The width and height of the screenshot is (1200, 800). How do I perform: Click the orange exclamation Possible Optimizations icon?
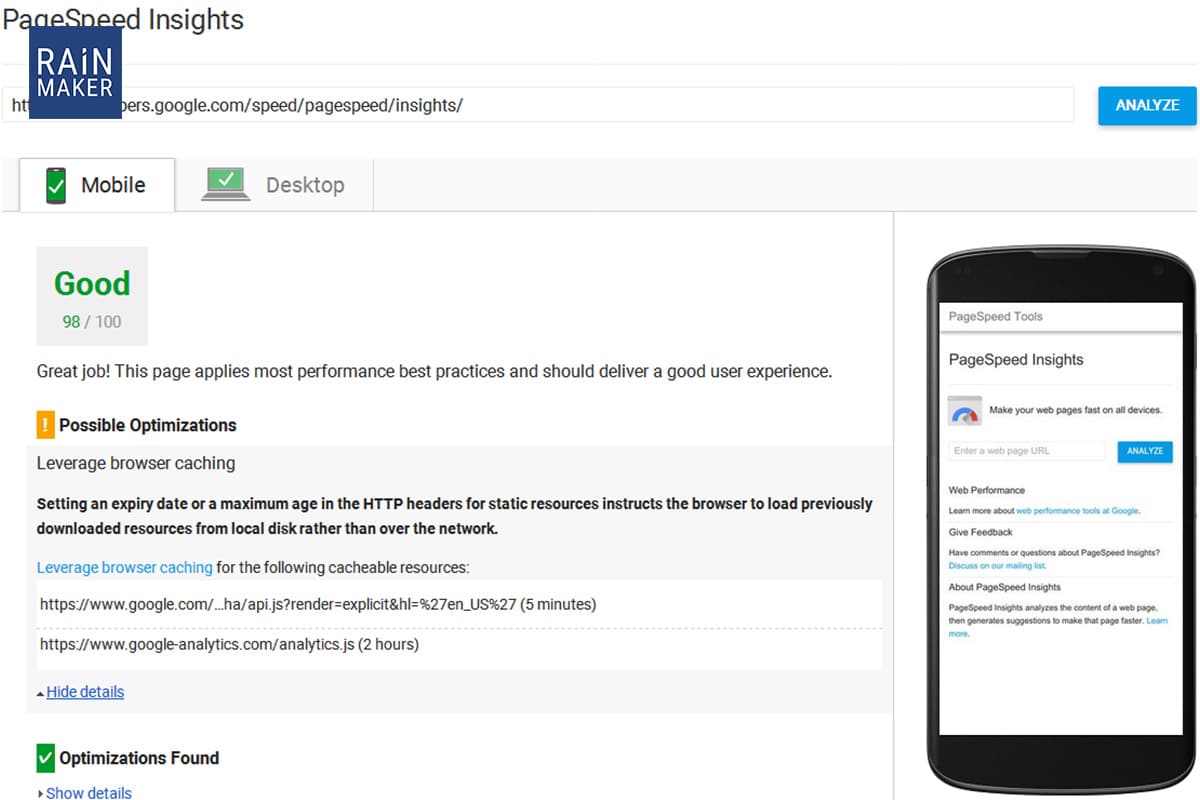[46, 425]
